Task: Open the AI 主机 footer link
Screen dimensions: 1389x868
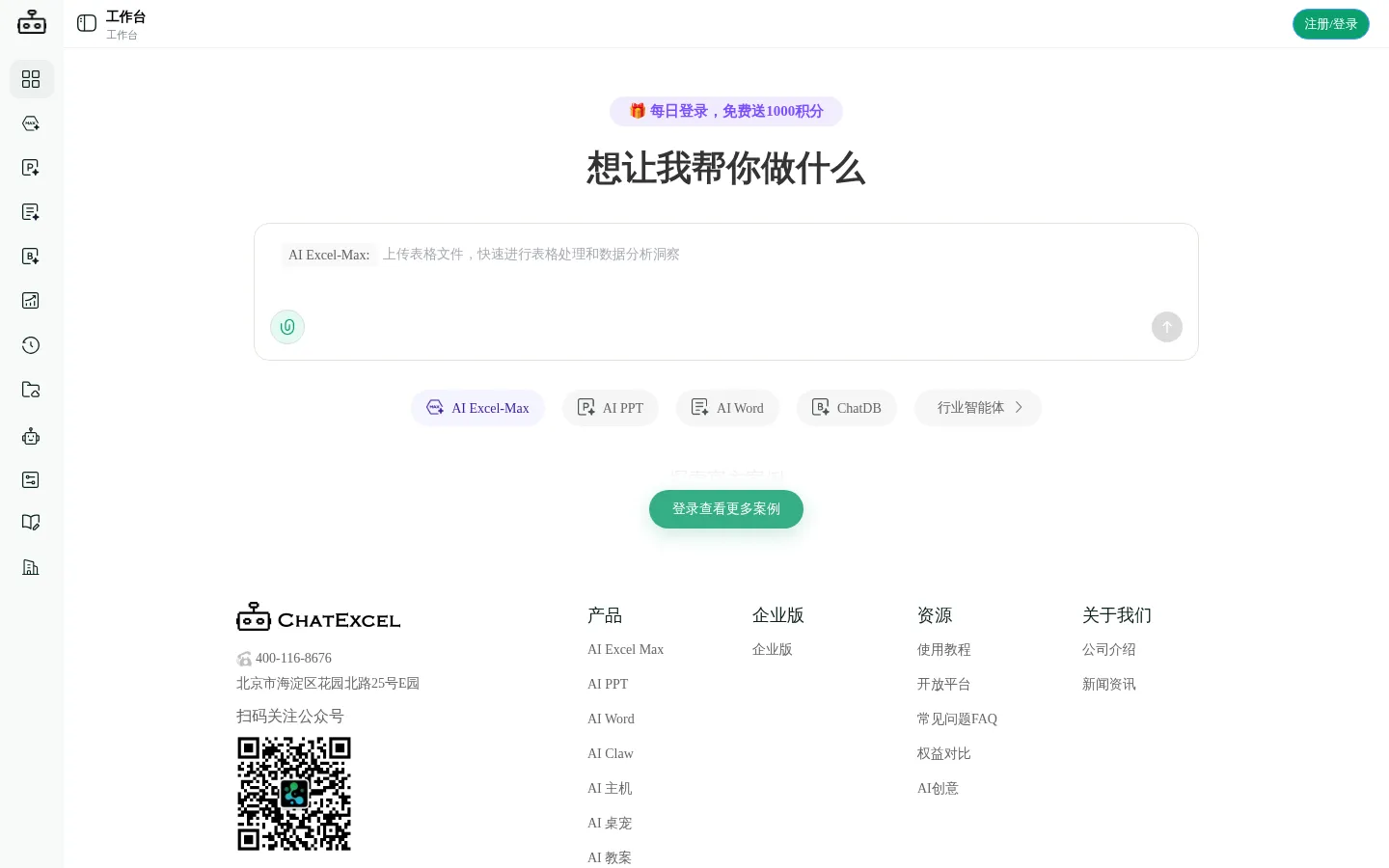Action: click(x=610, y=789)
